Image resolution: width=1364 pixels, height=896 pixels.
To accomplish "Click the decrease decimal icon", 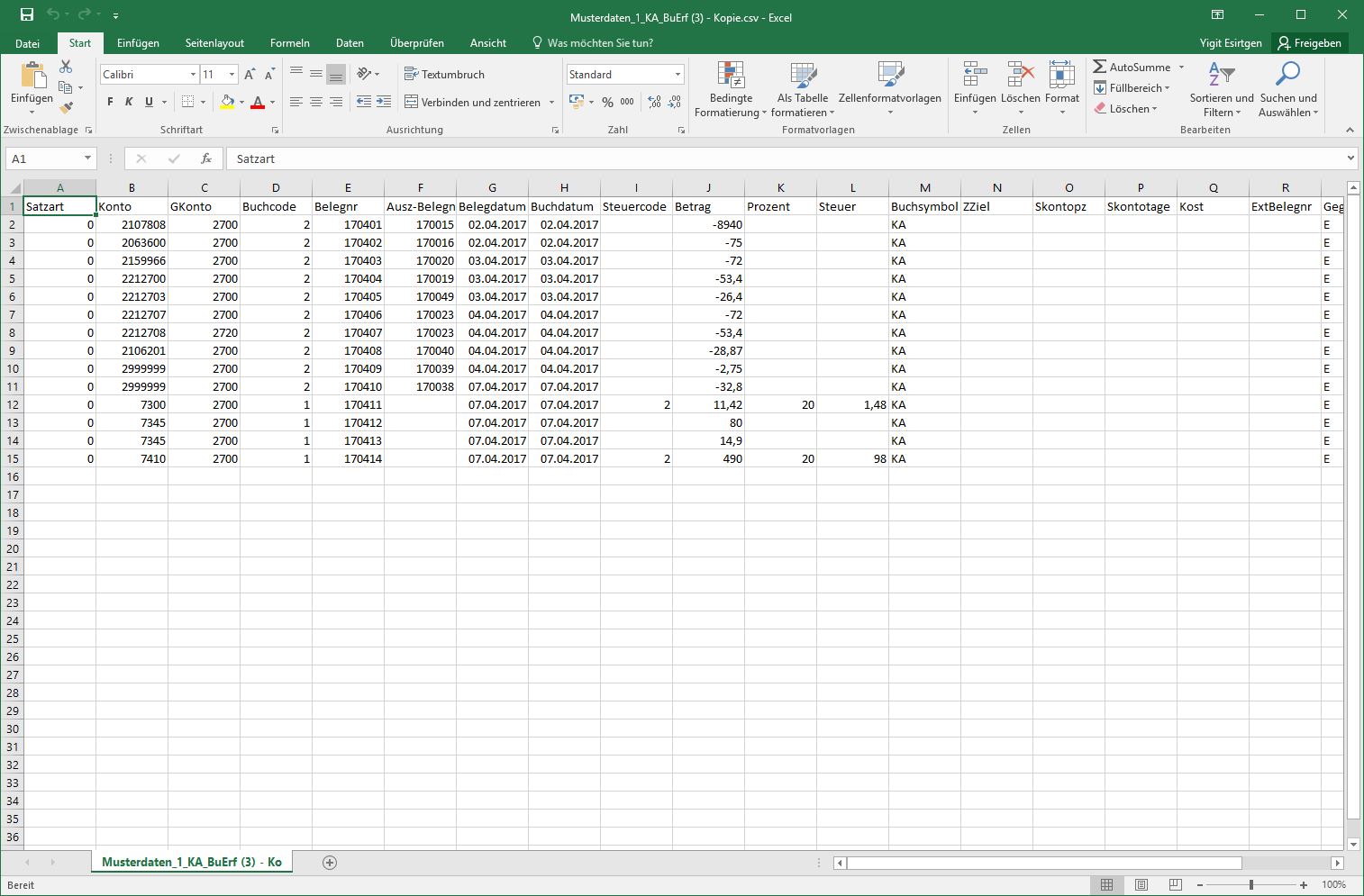I will pyautogui.click(x=674, y=102).
